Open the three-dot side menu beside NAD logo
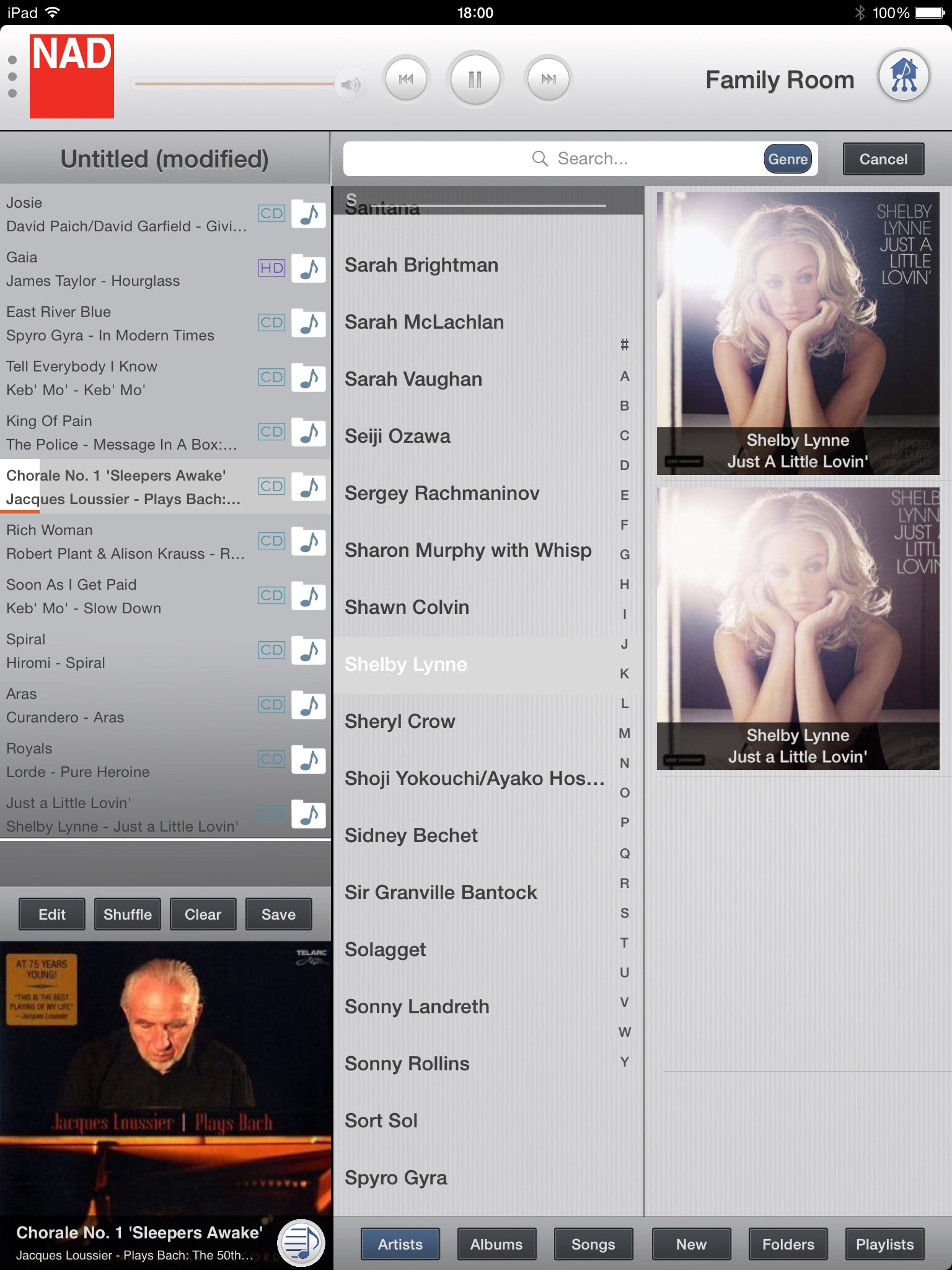This screenshot has height=1270, width=952. (x=12, y=77)
